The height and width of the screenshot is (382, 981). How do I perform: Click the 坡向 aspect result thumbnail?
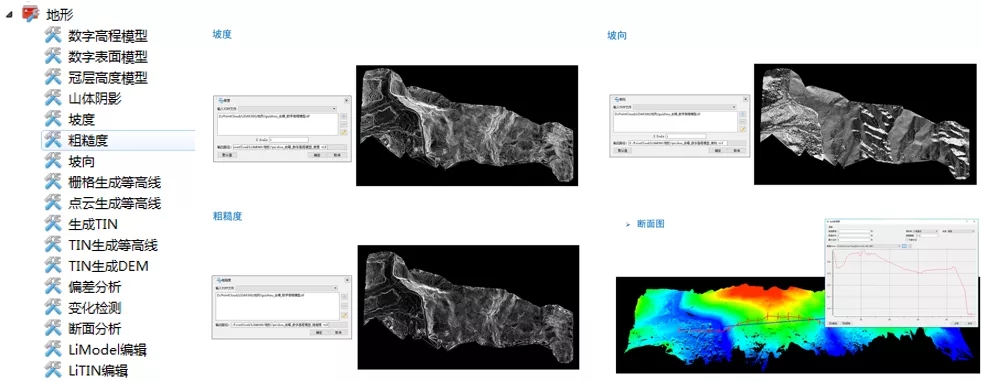(x=865, y=124)
